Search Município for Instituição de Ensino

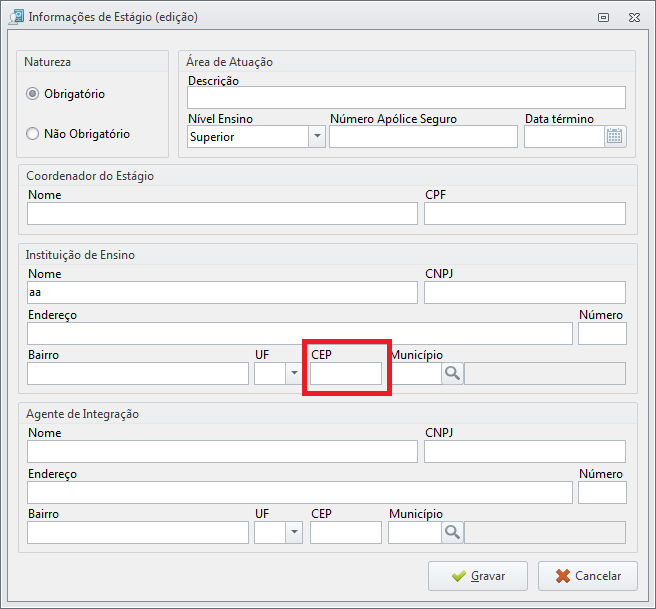click(452, 373)
